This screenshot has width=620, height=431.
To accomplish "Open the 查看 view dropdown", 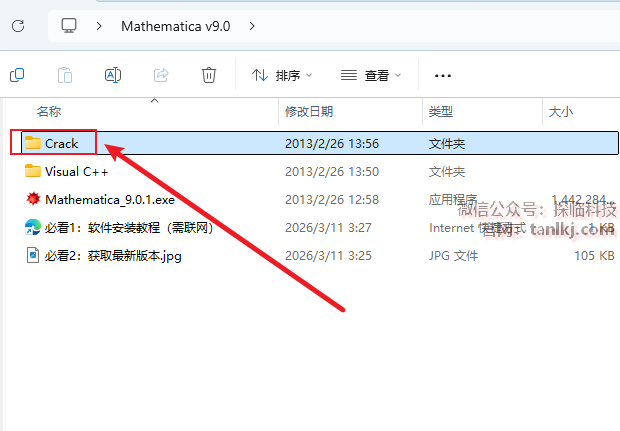I will tap(371, 75).
